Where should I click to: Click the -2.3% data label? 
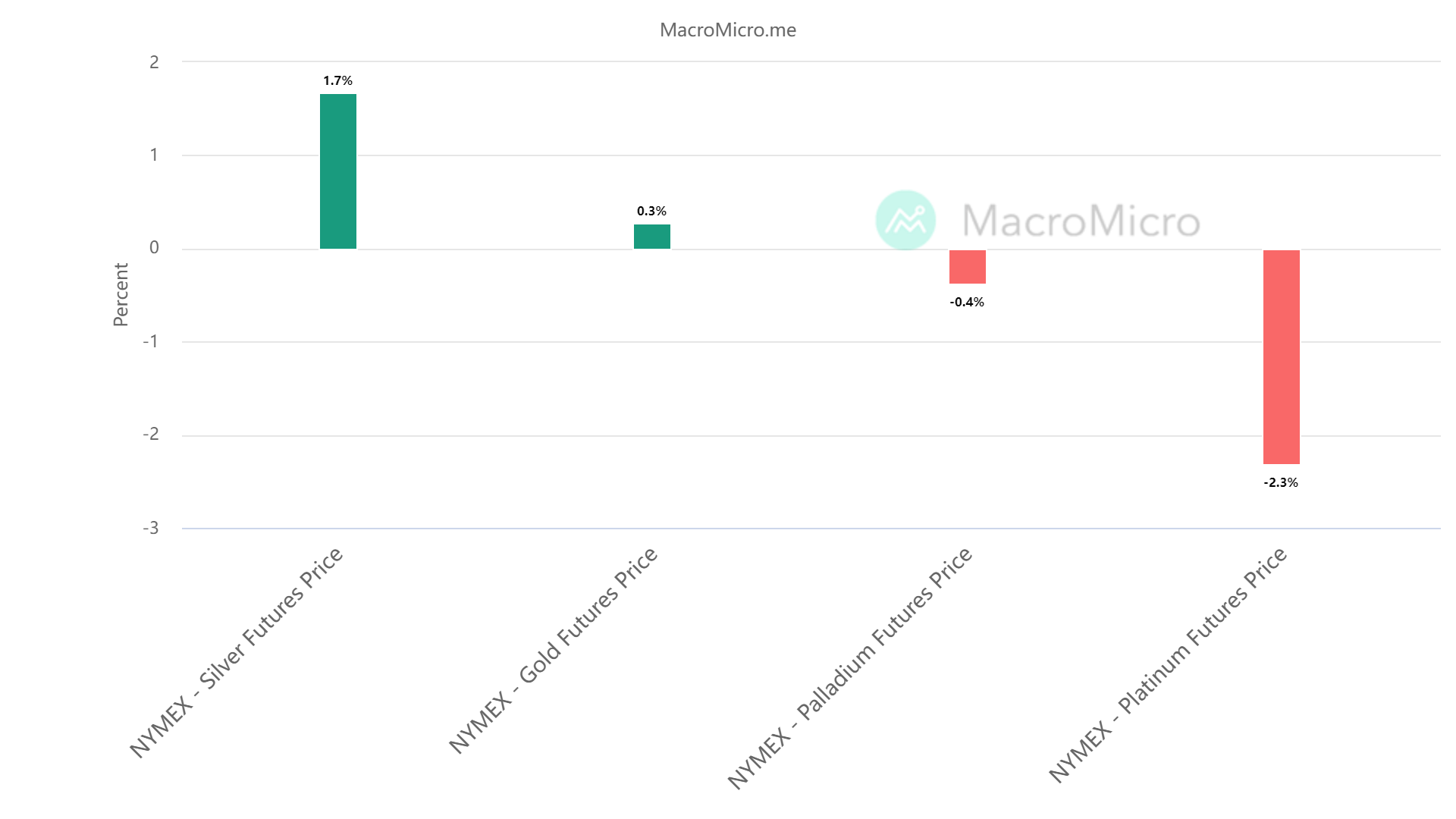click(x=1281, y=482)
